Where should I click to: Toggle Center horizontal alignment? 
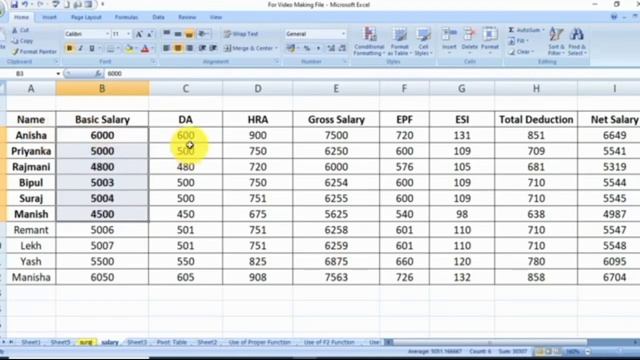(x=178, y=48)
